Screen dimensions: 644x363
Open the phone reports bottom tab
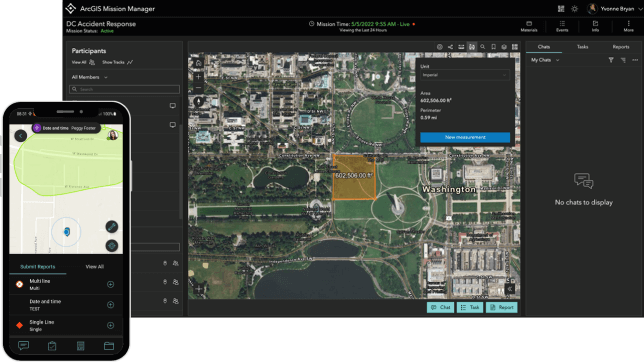tap(80, 346)
